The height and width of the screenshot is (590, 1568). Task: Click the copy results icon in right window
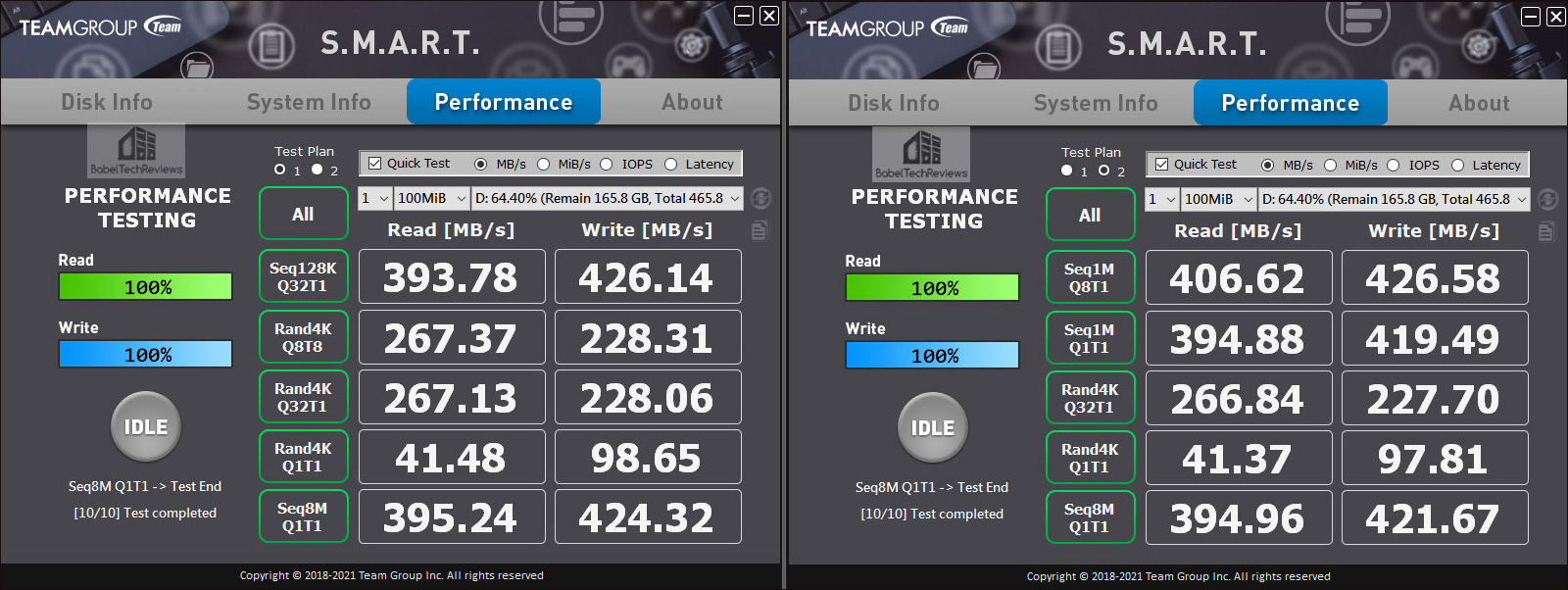point(1546,232)
